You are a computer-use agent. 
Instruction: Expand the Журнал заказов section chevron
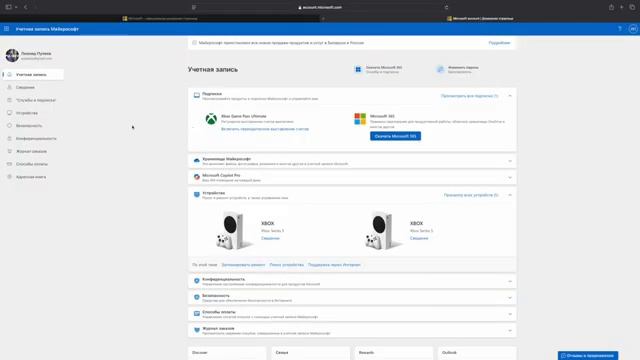tap(510, 330)
